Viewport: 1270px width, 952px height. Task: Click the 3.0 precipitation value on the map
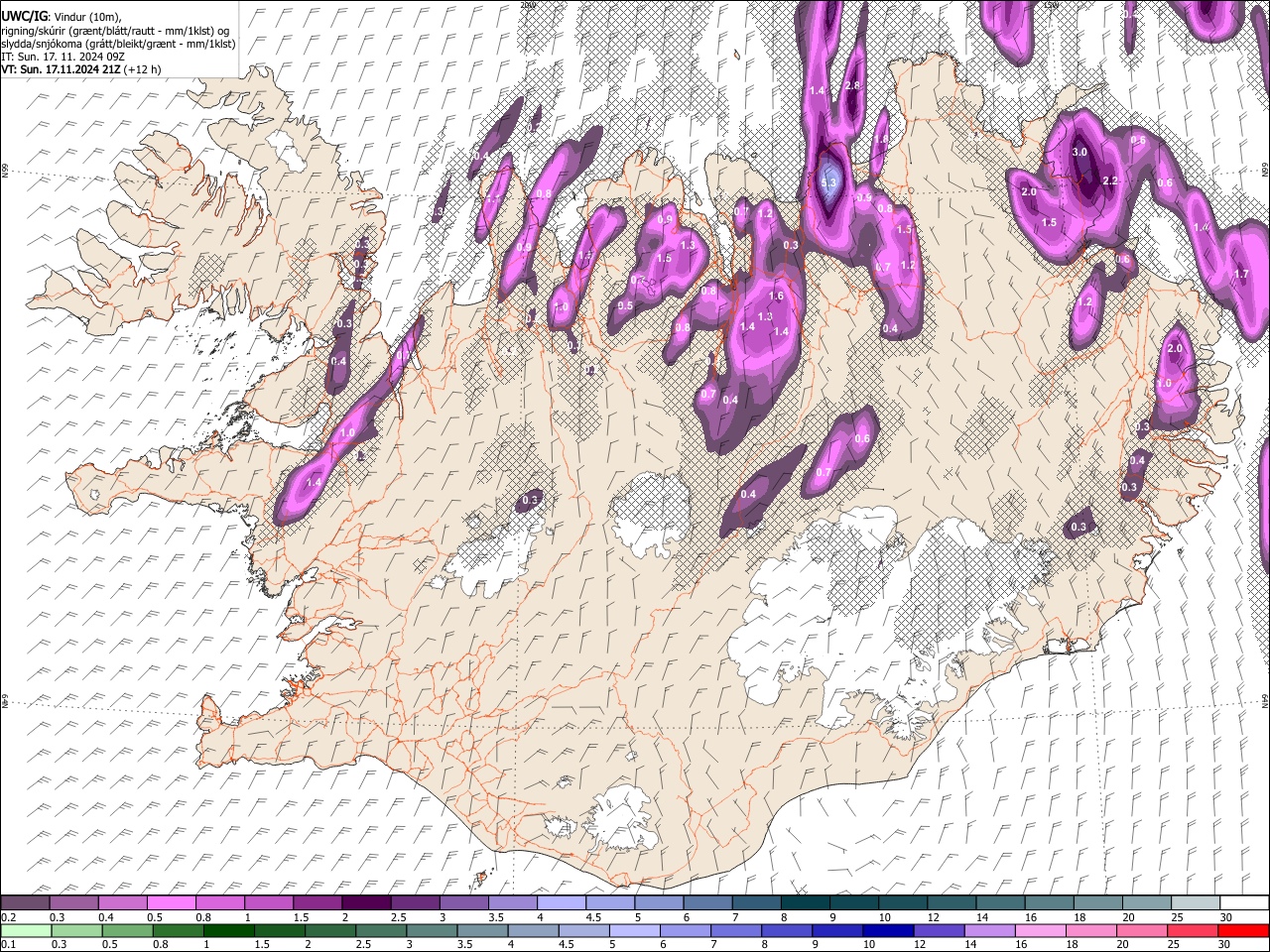click(1080, 153)
